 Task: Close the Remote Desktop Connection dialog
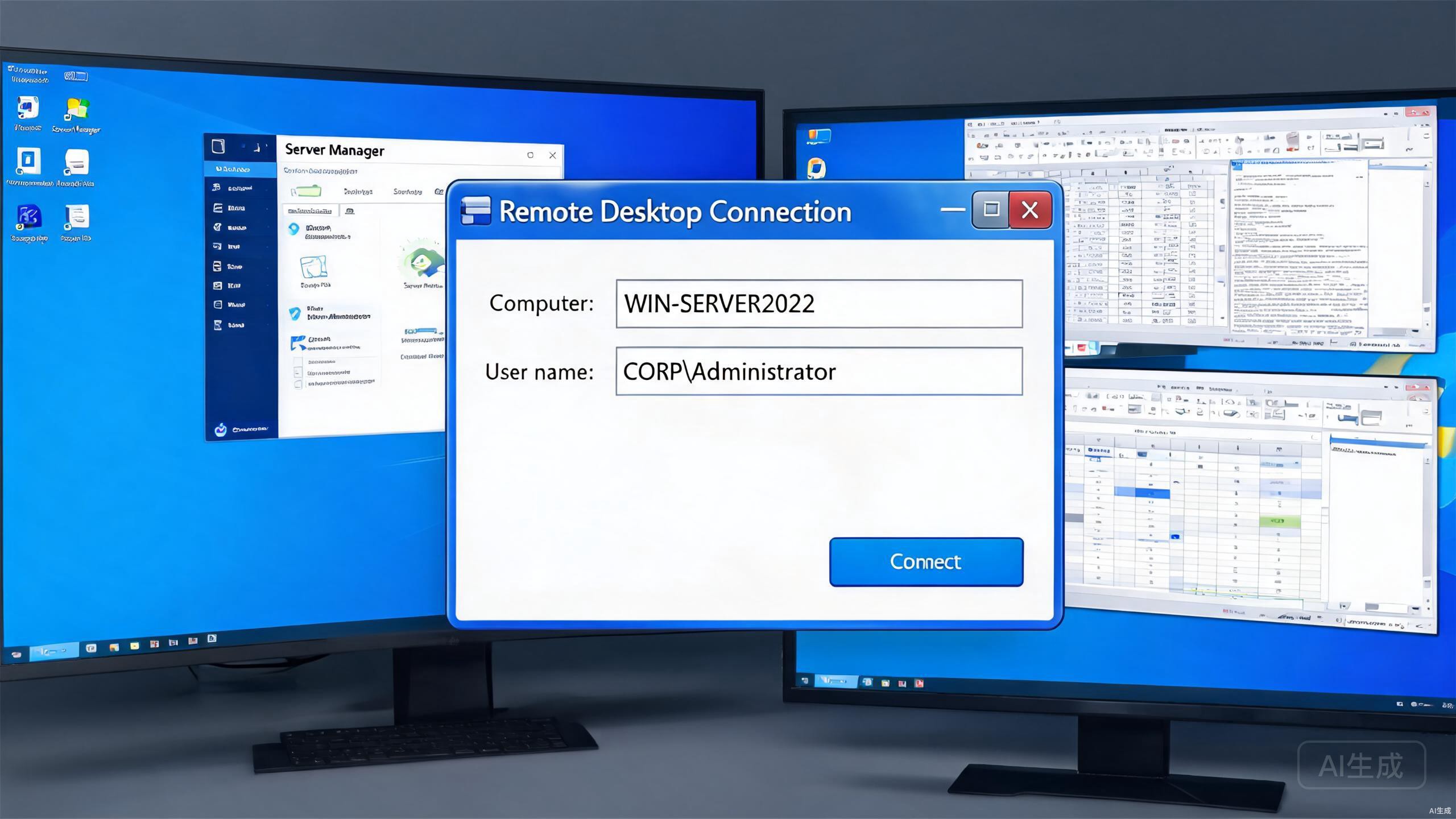(1030, 210)
